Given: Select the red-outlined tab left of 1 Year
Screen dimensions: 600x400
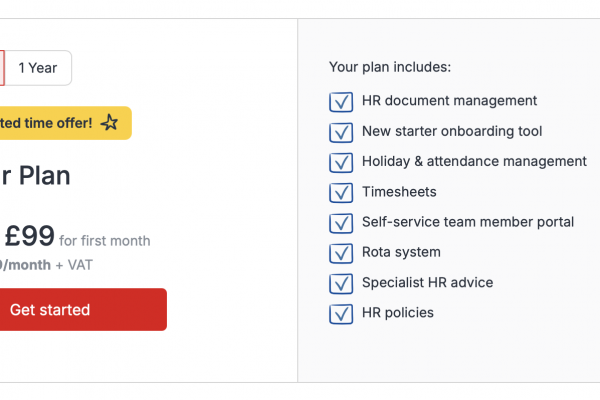Looking at the screenshot, I should click(2, 68).
